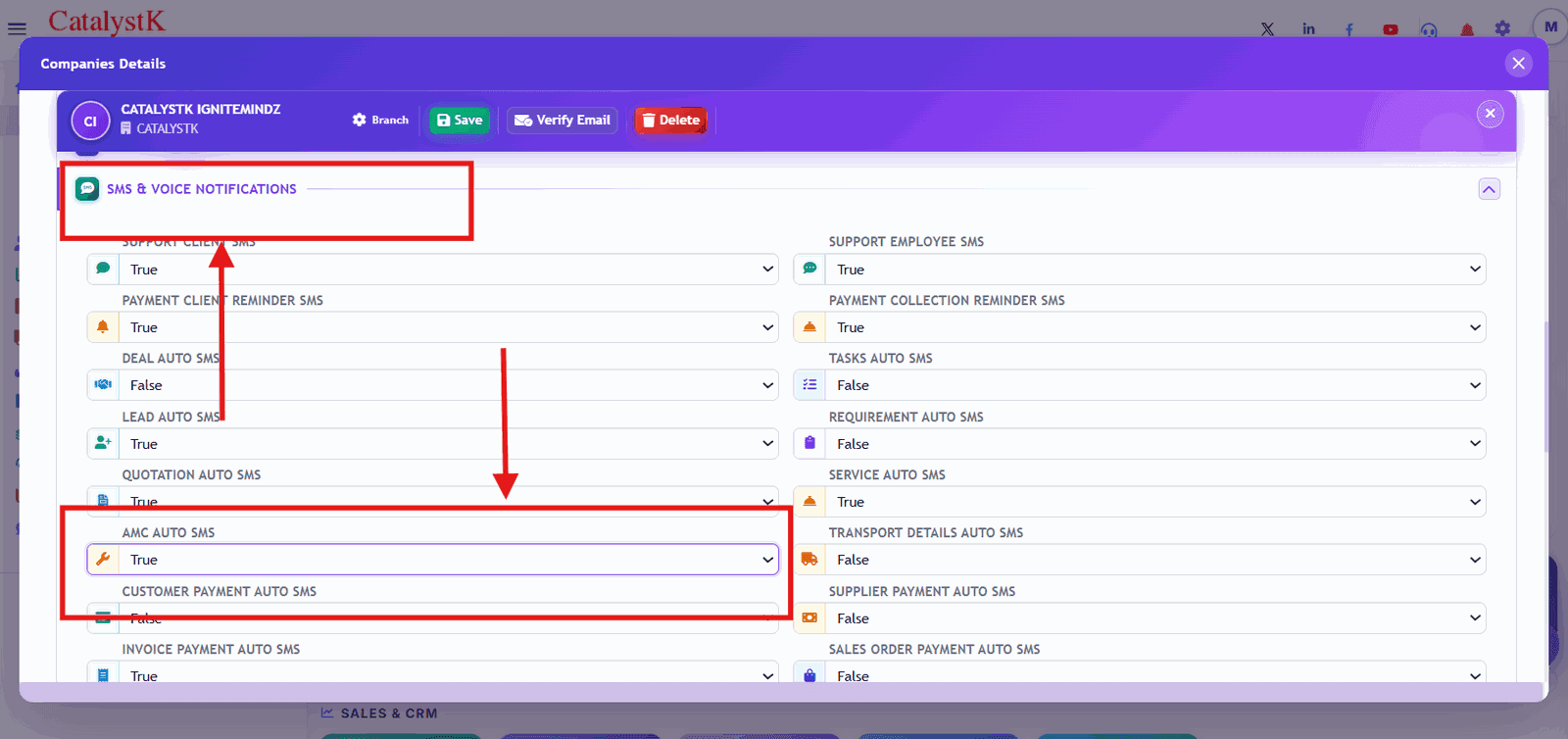The image size is (1568, 739).
Task: Click the shopping bag icon for Sales Order Payment SMS
Action: [x=809, y=675]
